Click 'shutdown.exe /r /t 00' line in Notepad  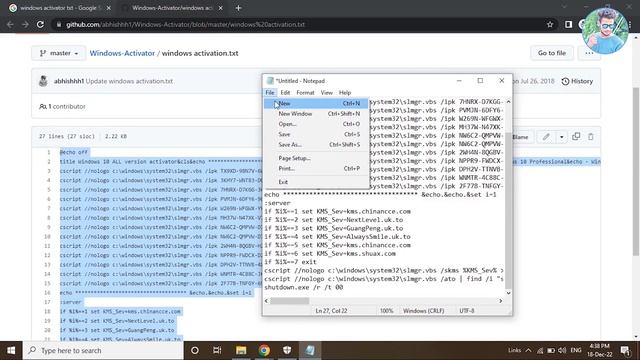(x=303, y=287)
